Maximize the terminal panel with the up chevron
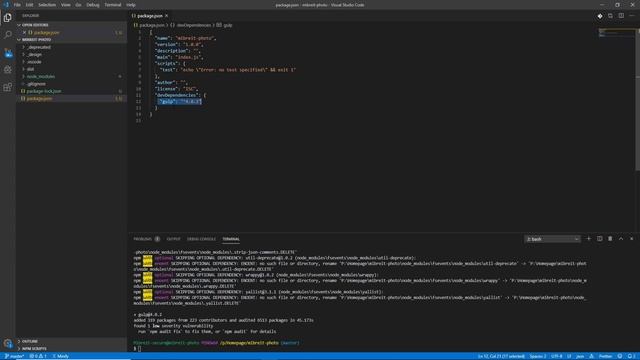 tap(621, 239)
